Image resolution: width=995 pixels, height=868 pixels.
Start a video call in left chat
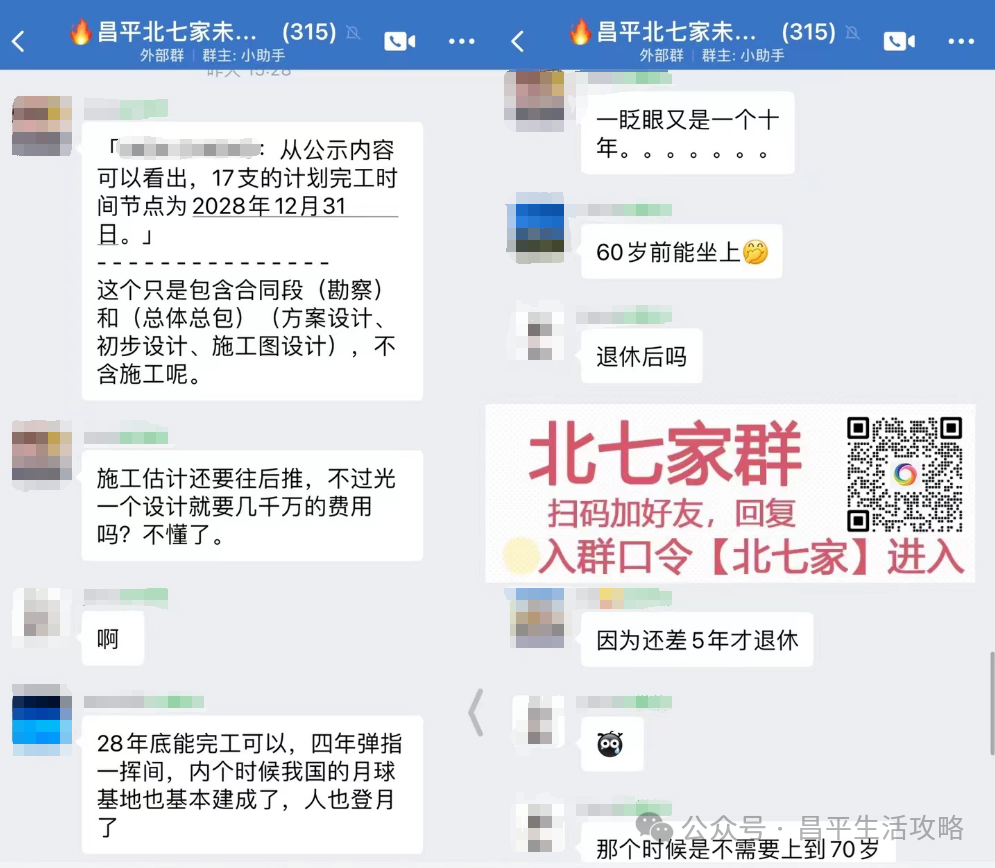coord(400,42)
